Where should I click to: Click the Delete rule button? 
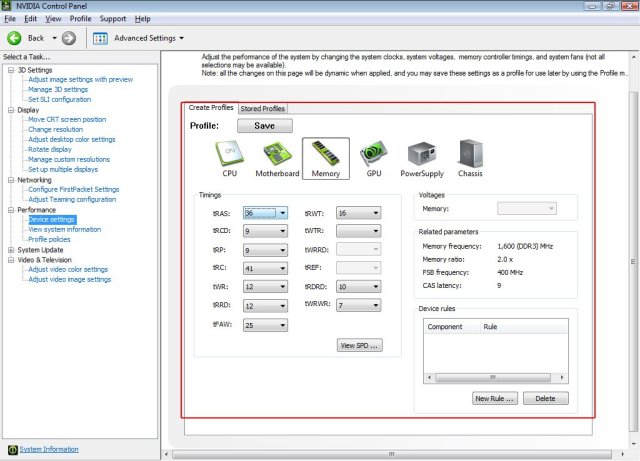[x=546, y=399]
